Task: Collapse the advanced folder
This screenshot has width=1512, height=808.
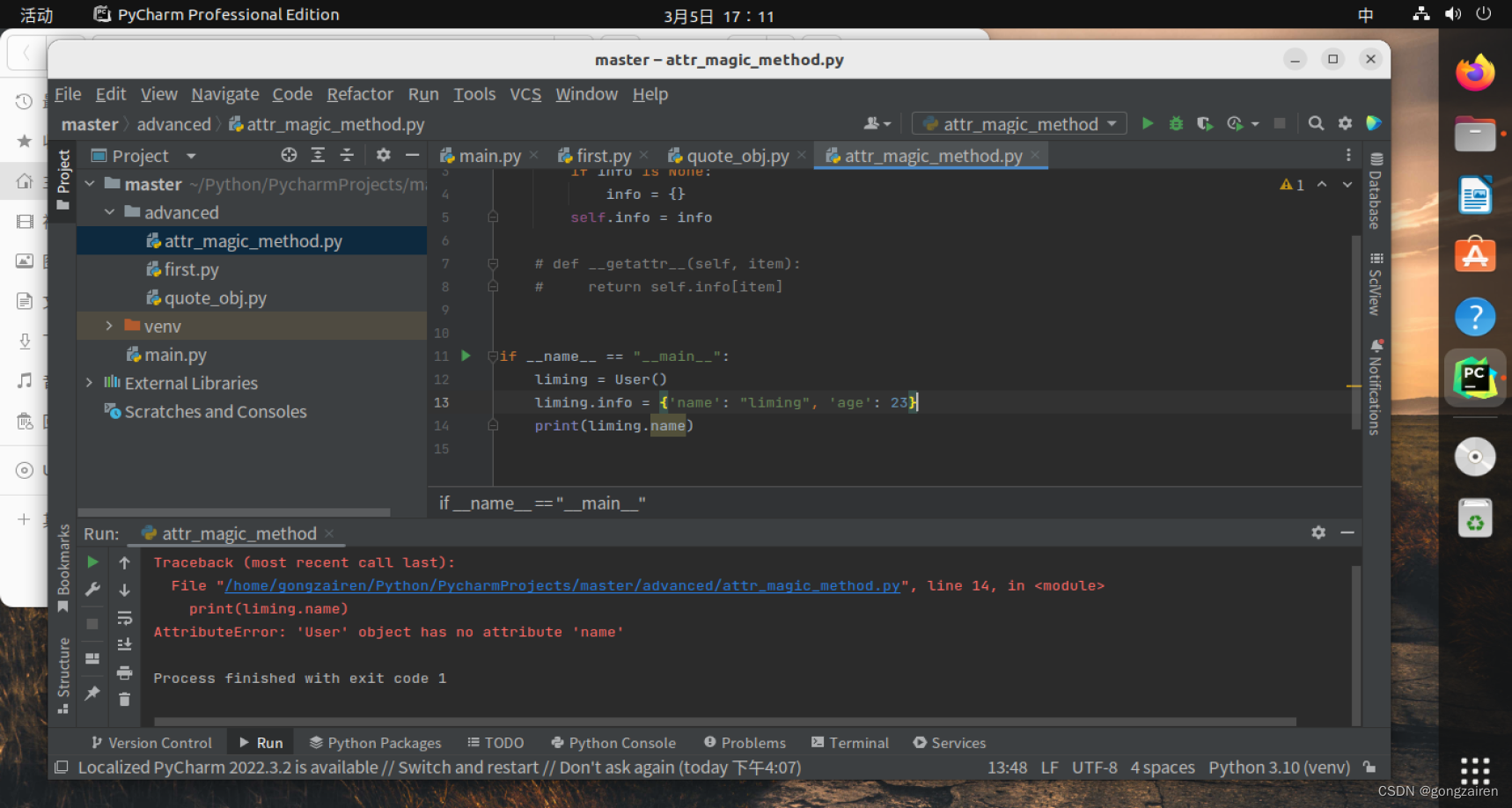Action: 109,212
